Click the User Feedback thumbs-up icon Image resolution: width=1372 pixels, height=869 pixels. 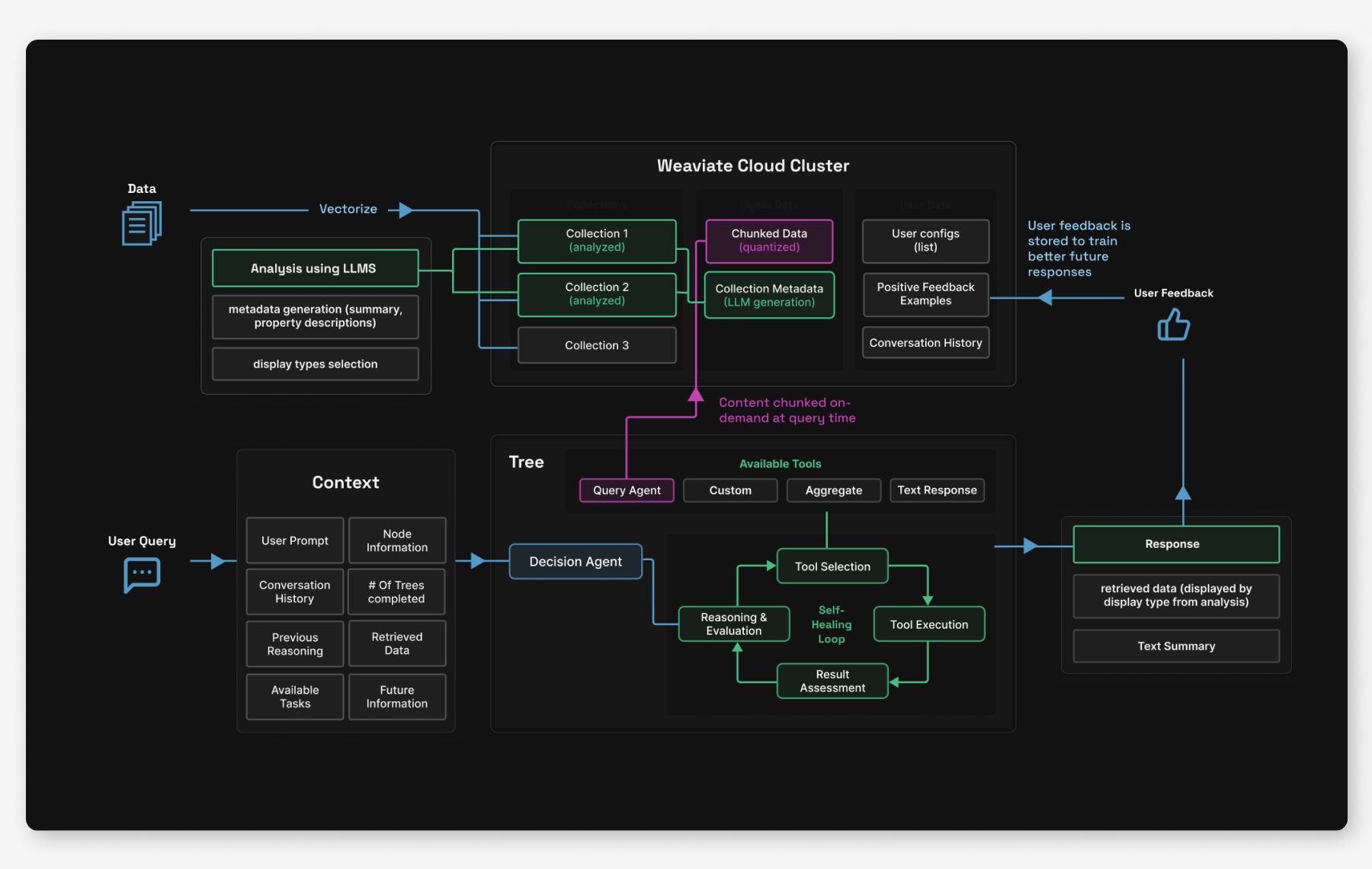click(1174, 325)
